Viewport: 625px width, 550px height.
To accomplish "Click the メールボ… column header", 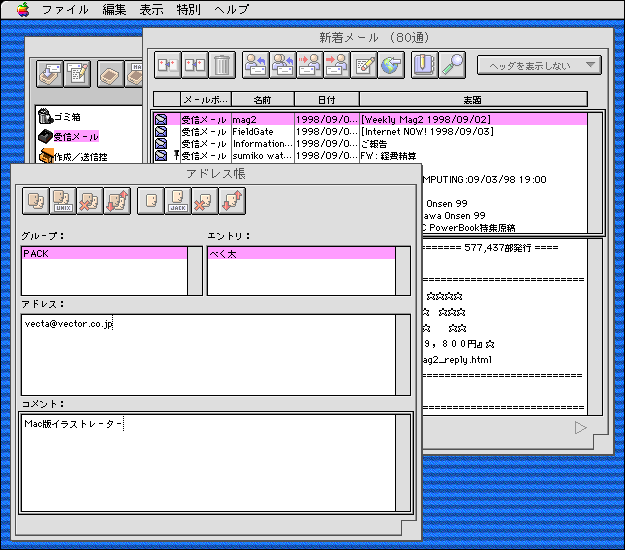I will click(x=206, y=100).
